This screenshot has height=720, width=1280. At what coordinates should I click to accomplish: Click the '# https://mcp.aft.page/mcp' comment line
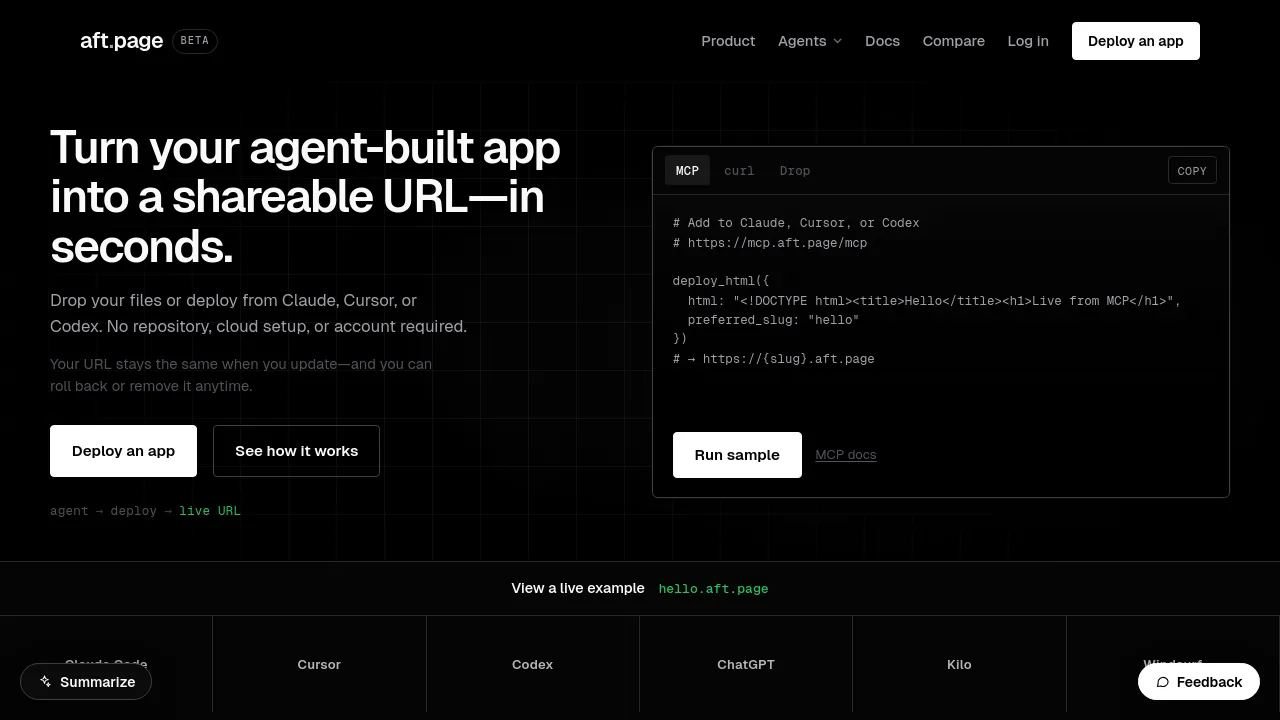pyautogui.click(x=770, y=243)
